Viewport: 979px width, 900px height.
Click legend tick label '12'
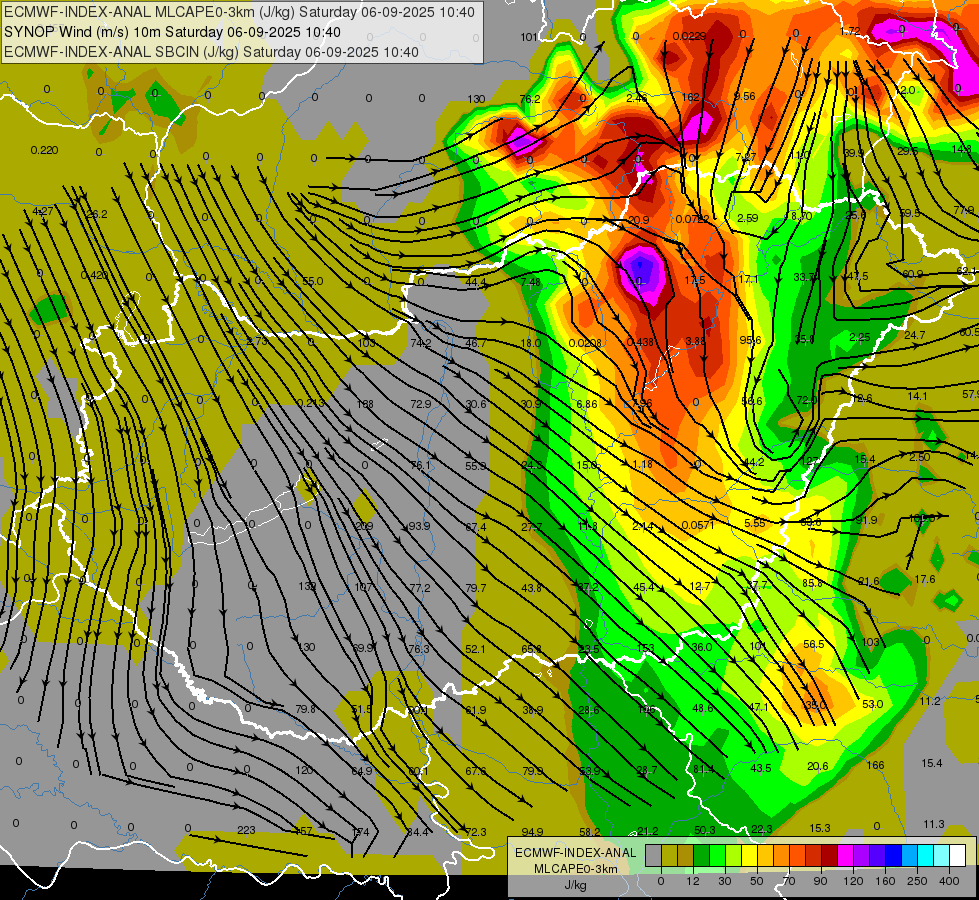click(693, 881)
